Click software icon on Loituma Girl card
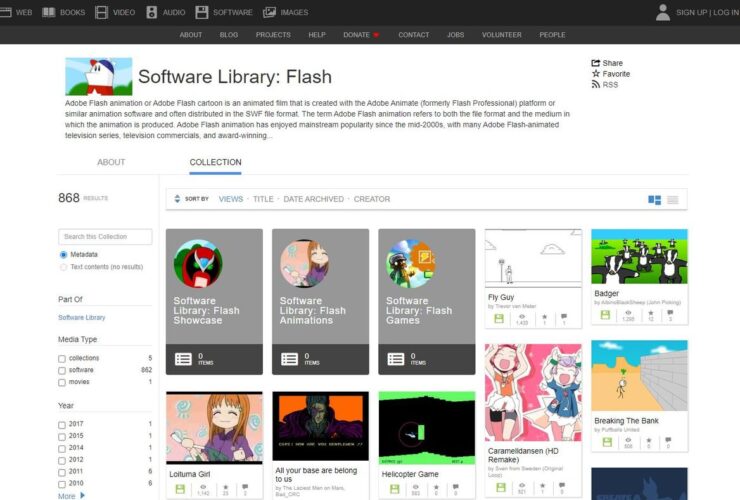The image size is (740, 500). coord(180,489)
